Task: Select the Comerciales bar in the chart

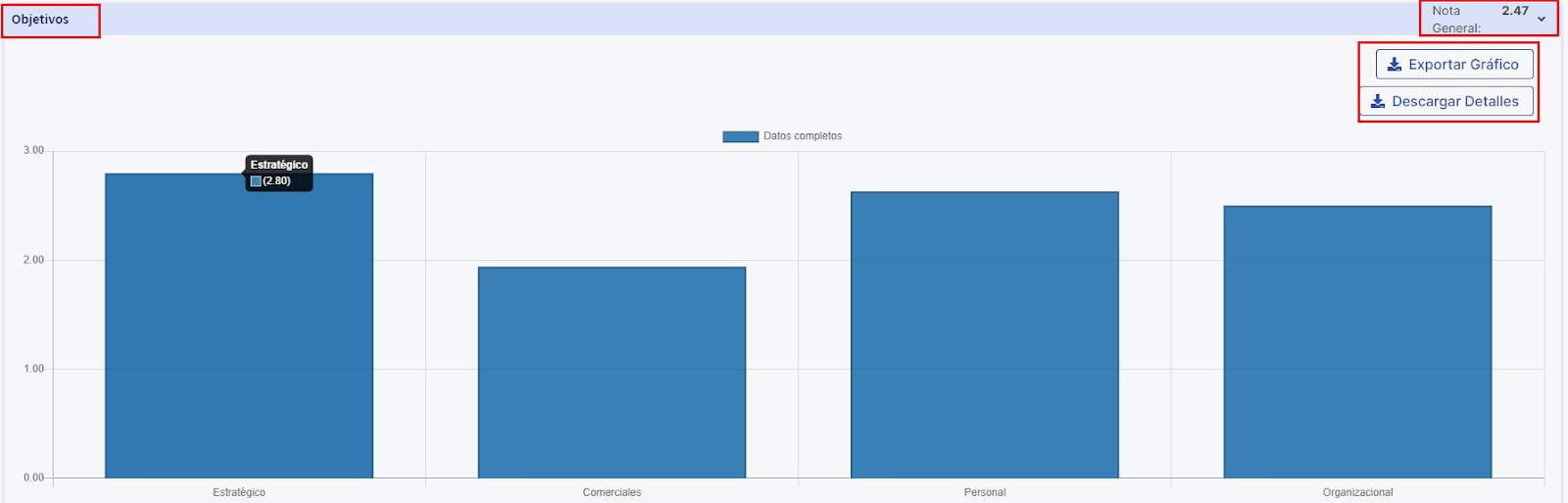Action: [x=612, y=373]
